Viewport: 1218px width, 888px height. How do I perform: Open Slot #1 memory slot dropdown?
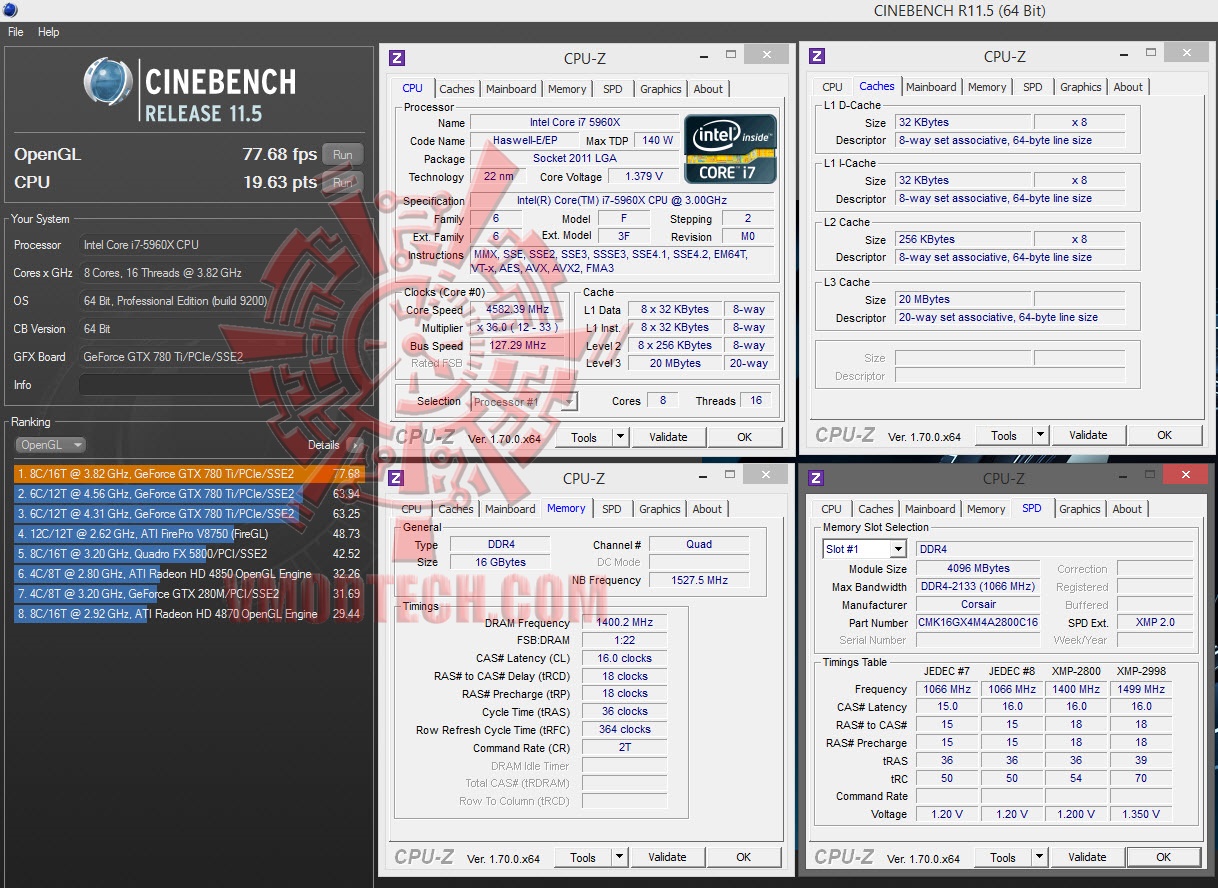click(x=864, y=549)
